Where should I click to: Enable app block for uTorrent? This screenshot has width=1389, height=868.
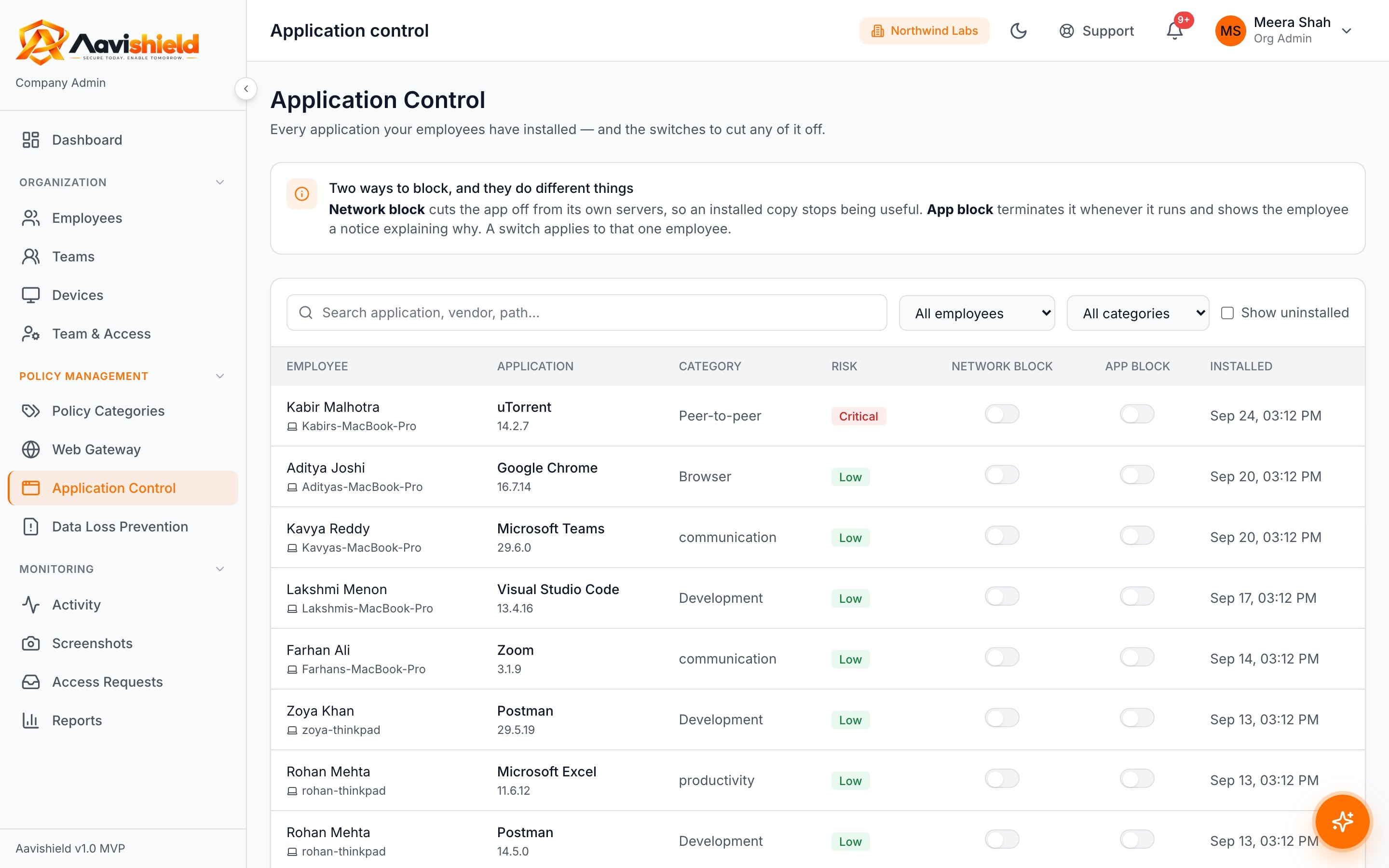[1136, 414]
